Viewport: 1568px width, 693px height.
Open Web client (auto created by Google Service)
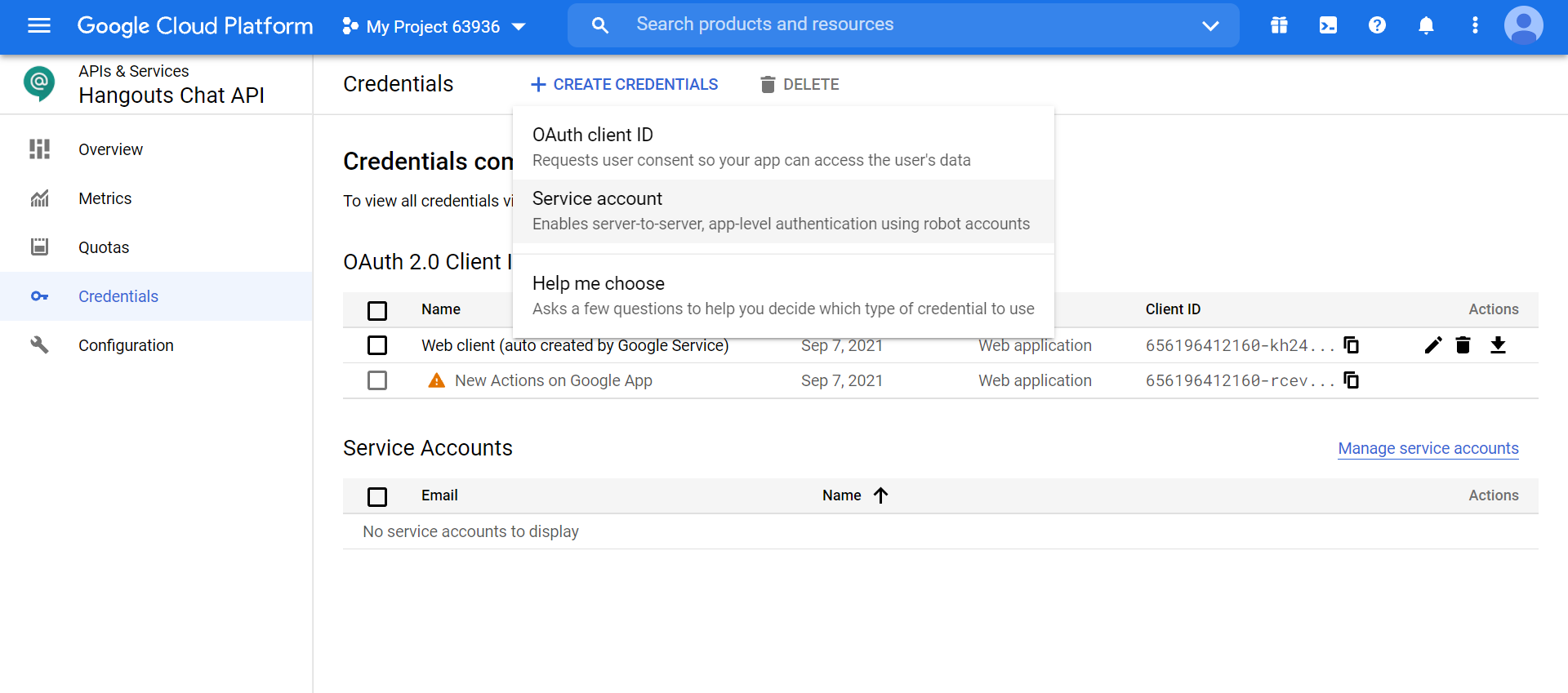(x=575, y=345)
